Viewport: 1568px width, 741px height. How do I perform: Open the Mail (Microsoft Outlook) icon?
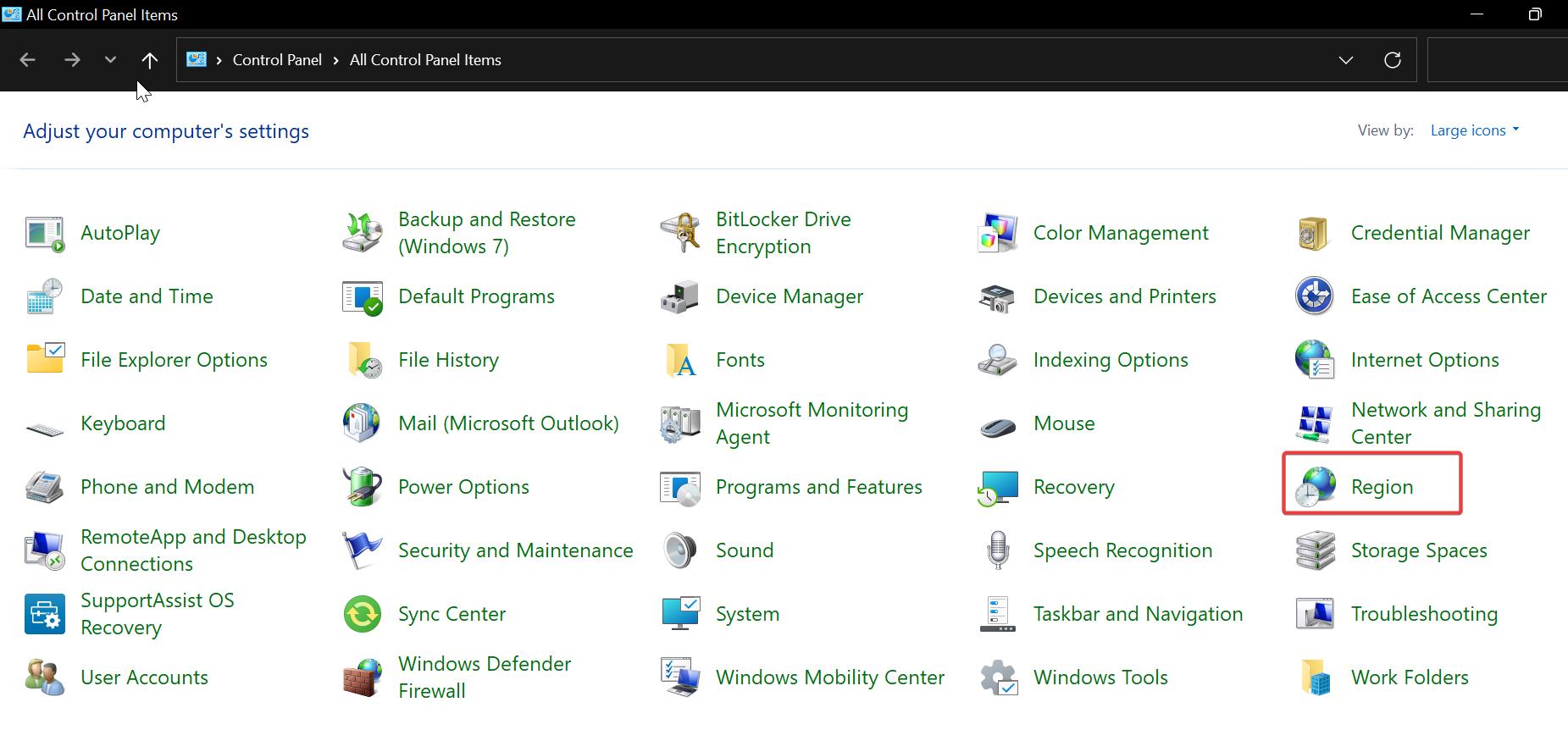pyautogui.click(x=363, y=423)
